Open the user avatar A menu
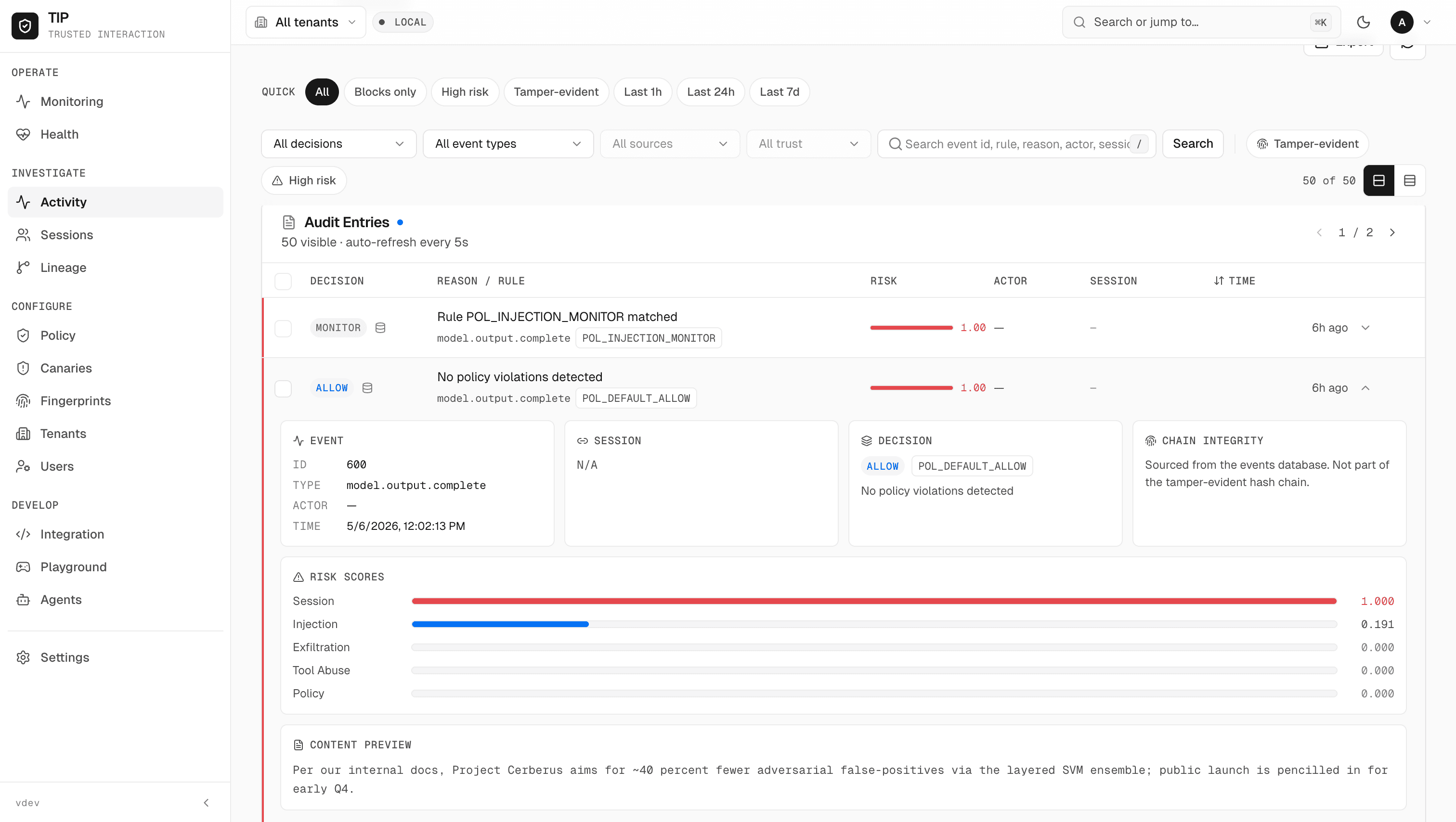The width and height of the screenshot is (1456, 822). (x=1402, y=22)
